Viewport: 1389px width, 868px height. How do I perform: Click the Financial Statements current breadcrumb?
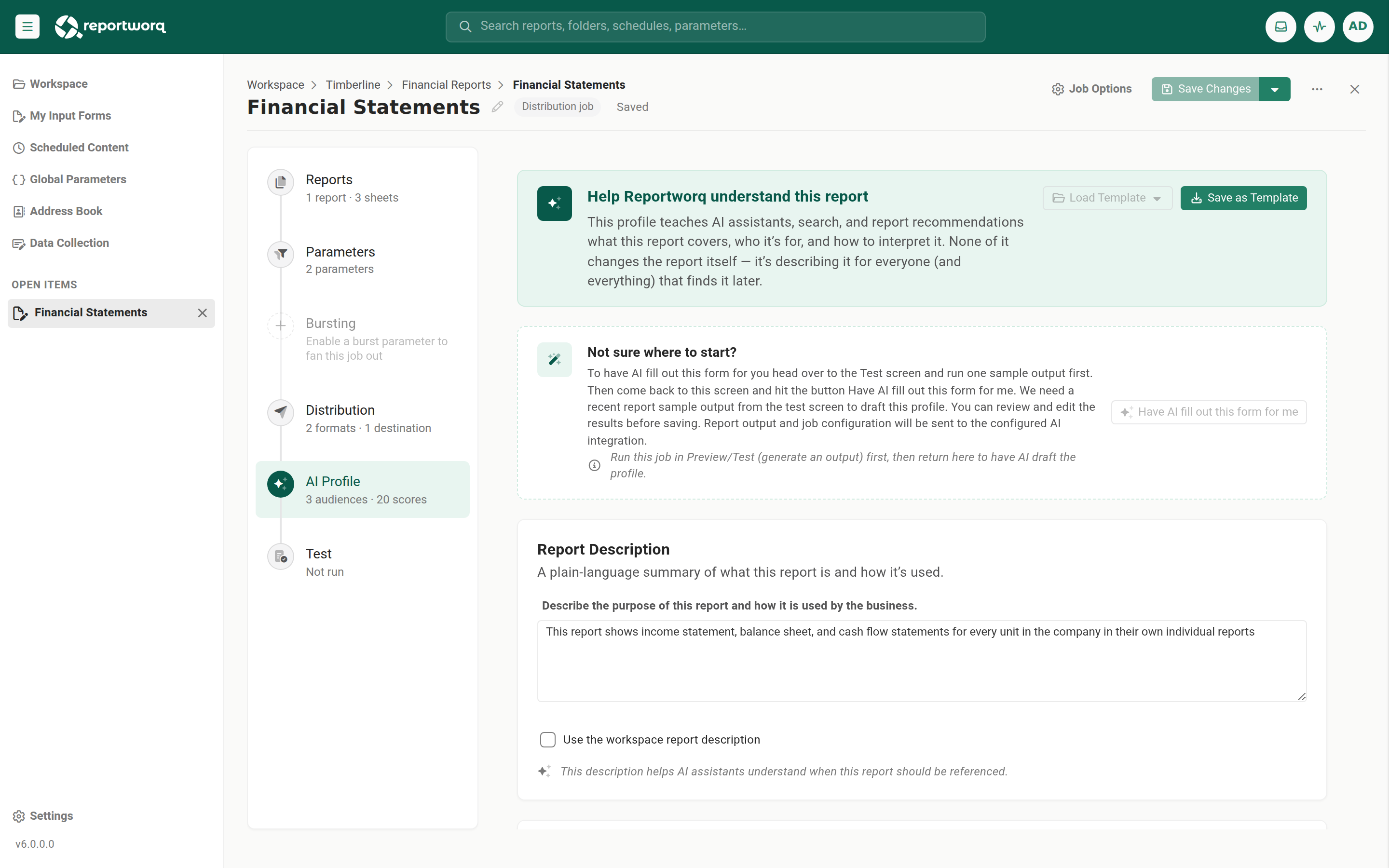[569, 85]
